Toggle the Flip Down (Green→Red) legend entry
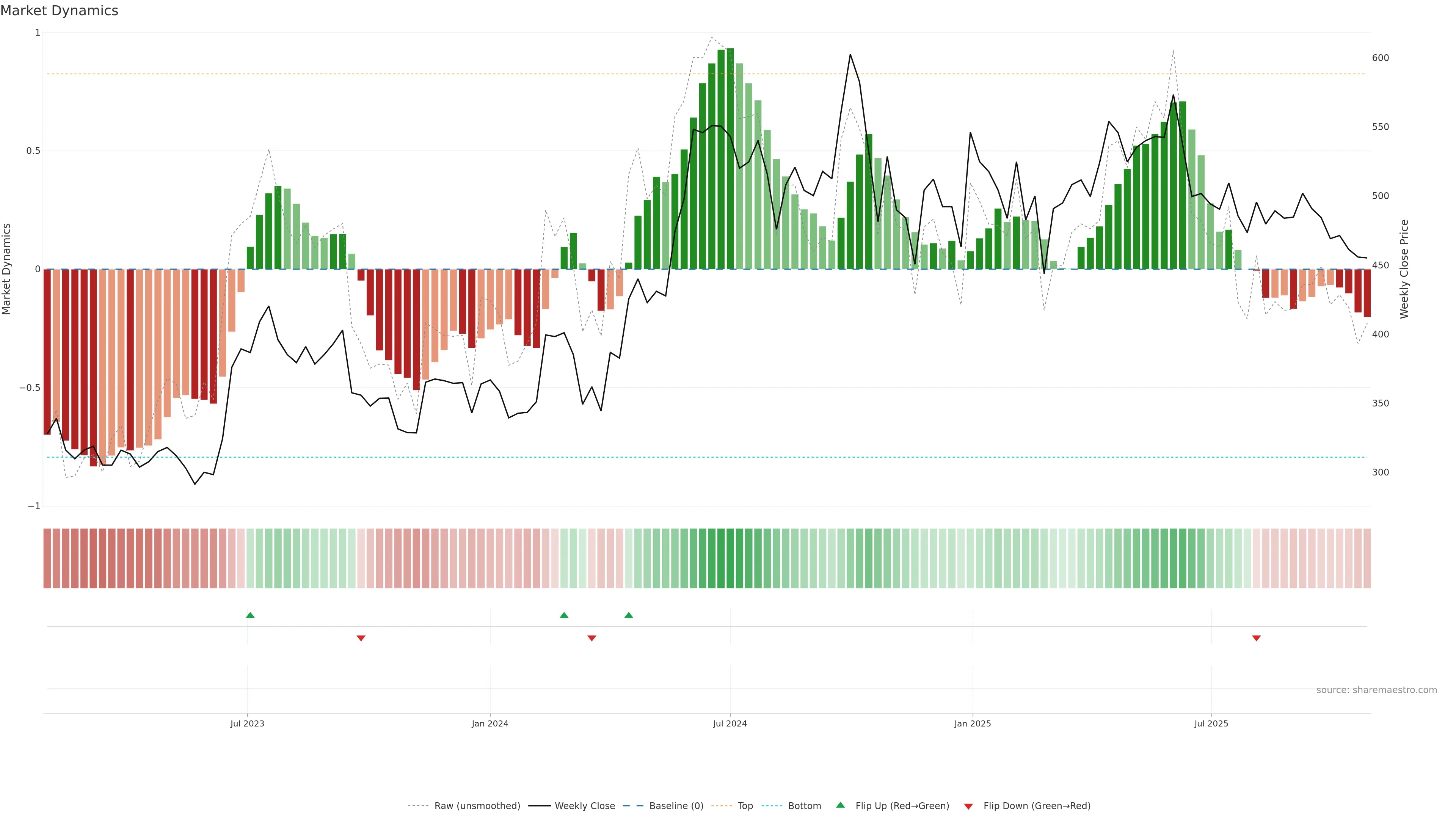The width and height of the screenshot is (1456, 819). coord(1037,806)
